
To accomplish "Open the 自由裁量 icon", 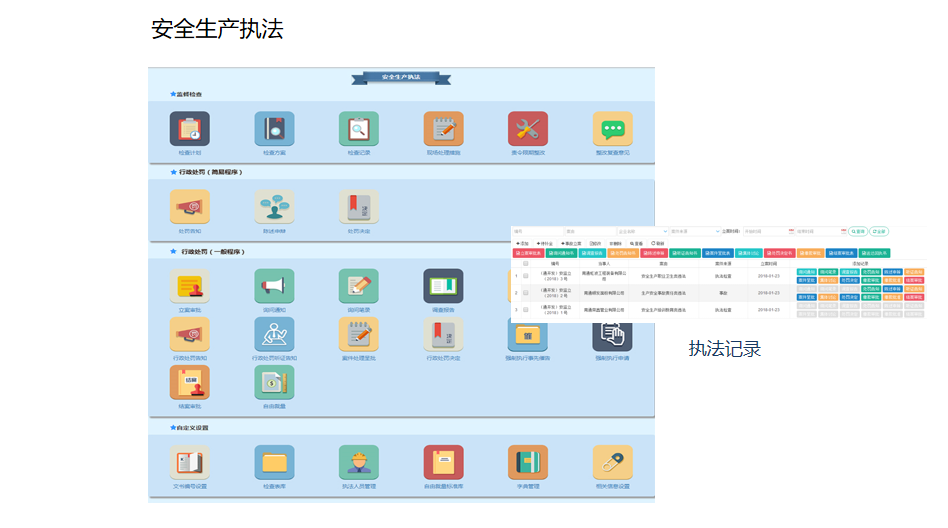I will coord(274,382).
